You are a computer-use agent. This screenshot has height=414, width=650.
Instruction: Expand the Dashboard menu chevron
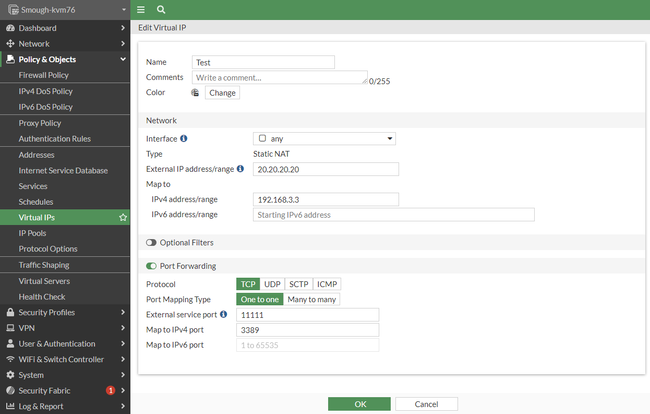(x=123, y=28)
